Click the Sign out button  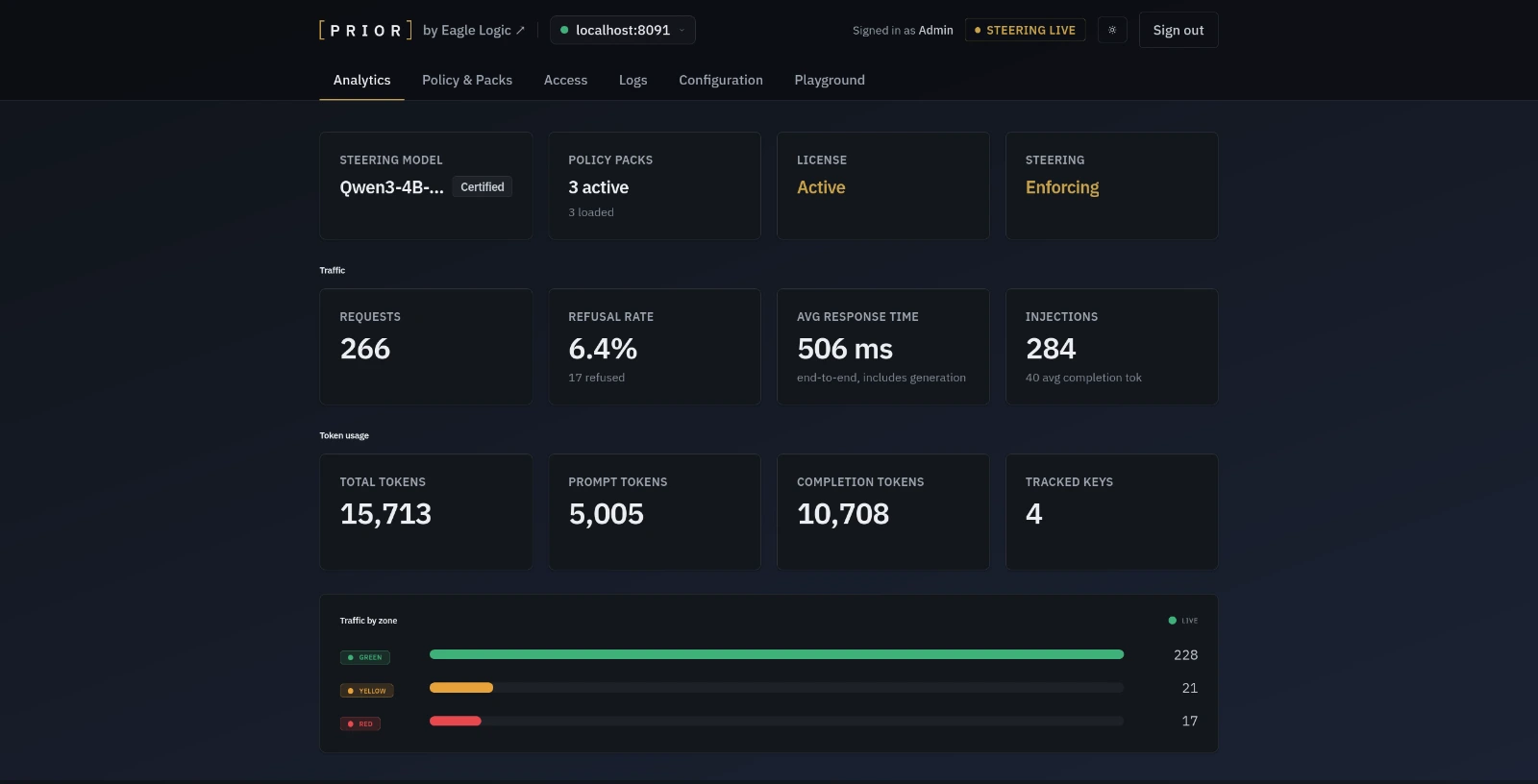click(1178, 30)
